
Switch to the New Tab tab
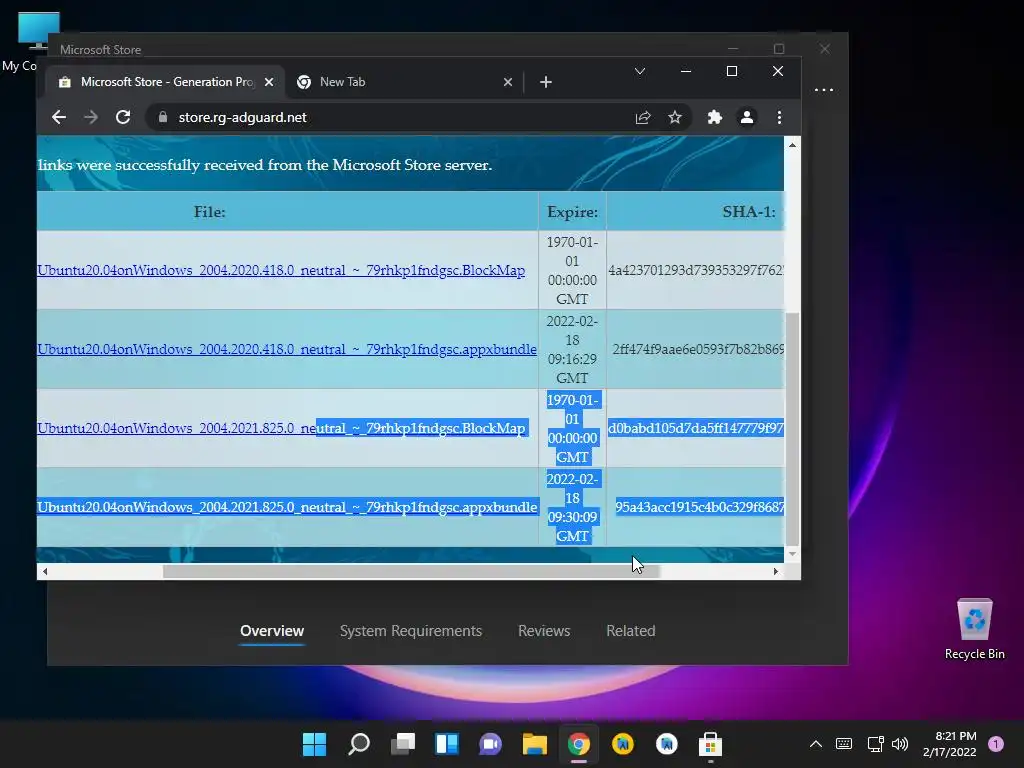[404, 82]
